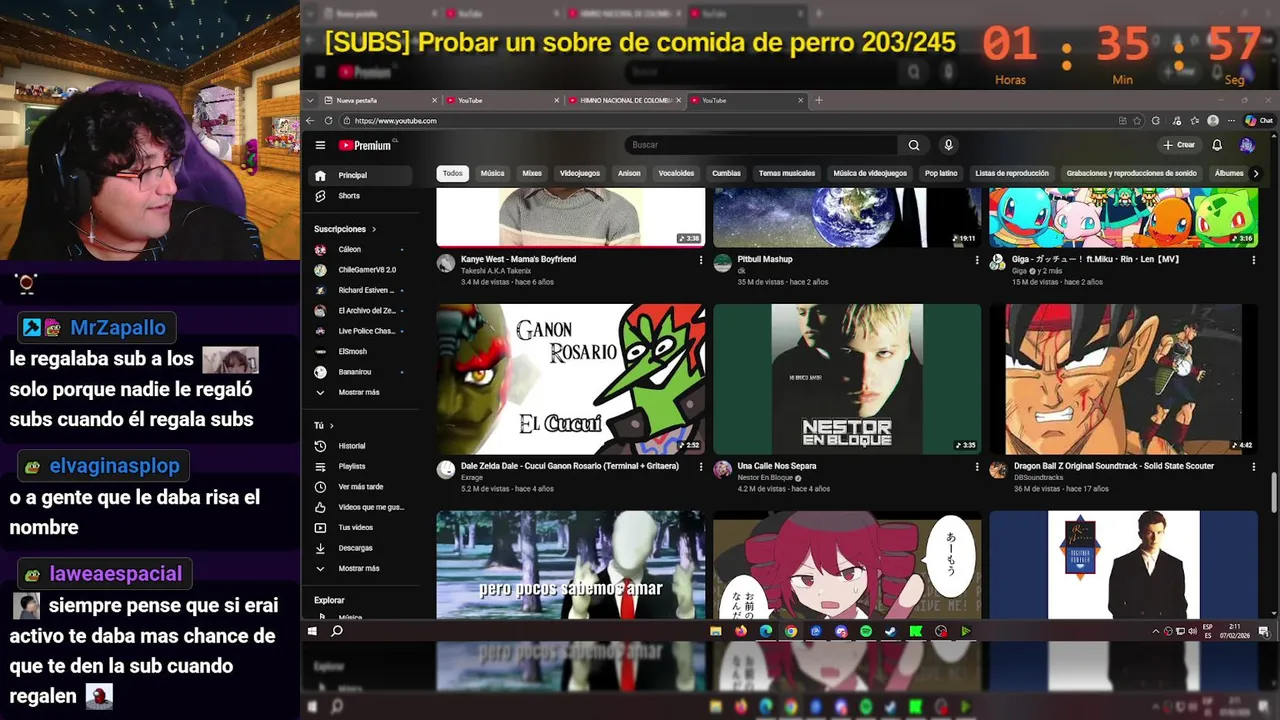Image resolution: width=1280 pixels, height=720 pixels.
Task: Open Kick app from the taskbar
Action: coord(916,631)
